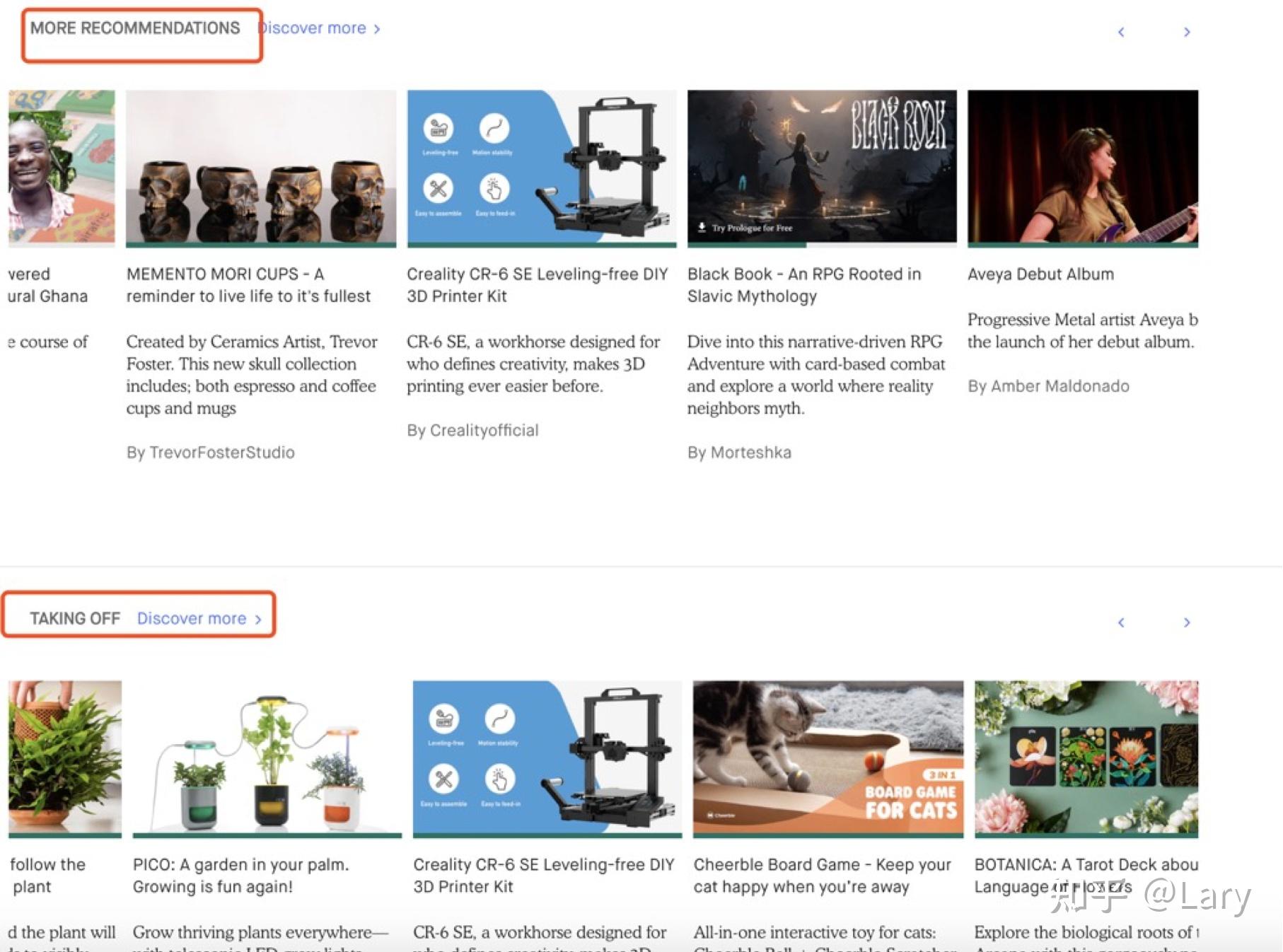Open the Memento Mori skull cups image
Screen dimensions: 1283x952
(261, 167)
